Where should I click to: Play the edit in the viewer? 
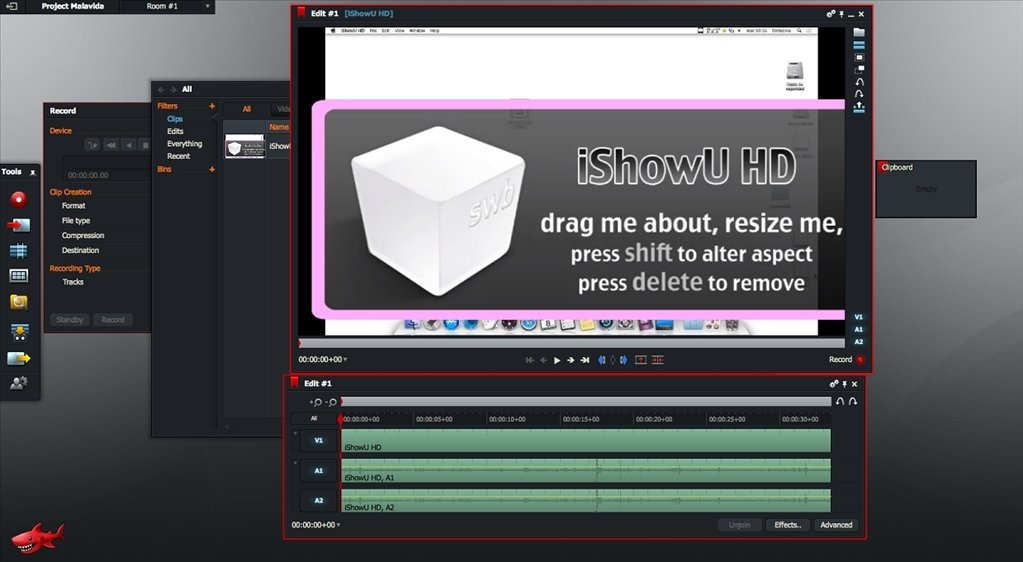point(557,360)
